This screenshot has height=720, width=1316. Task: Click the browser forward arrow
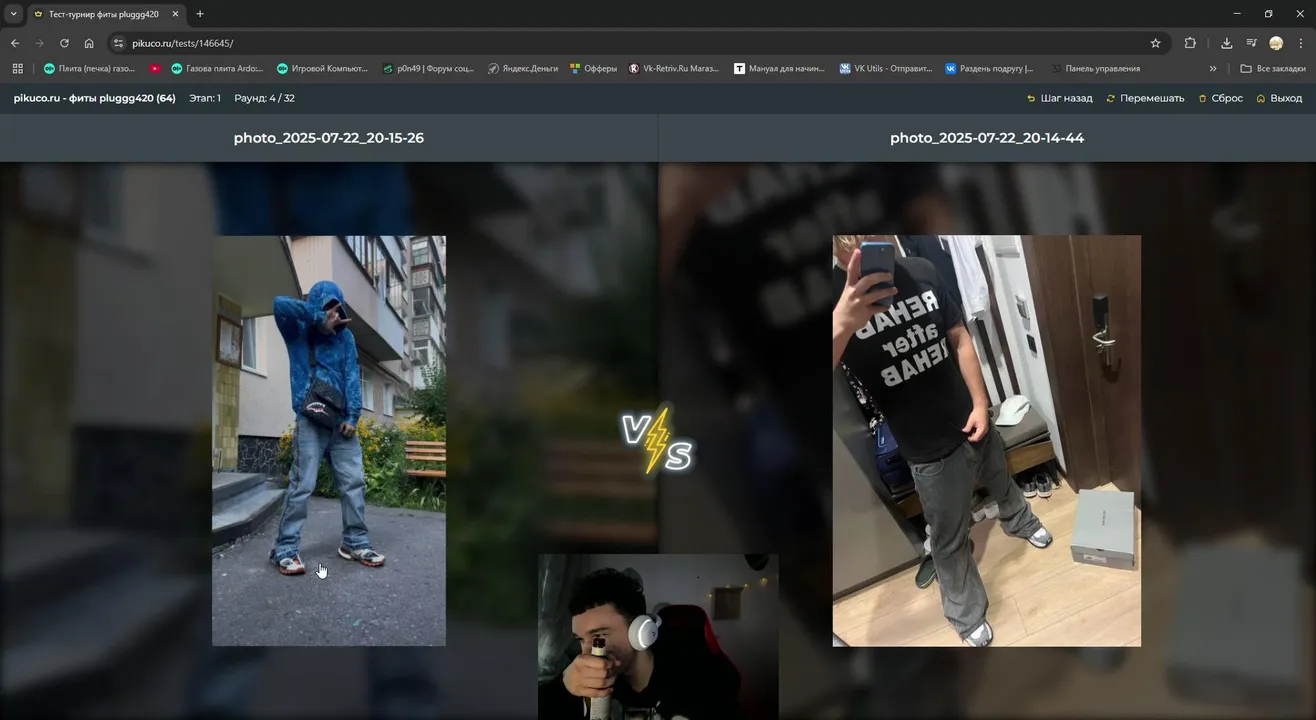tap(40, 43)
